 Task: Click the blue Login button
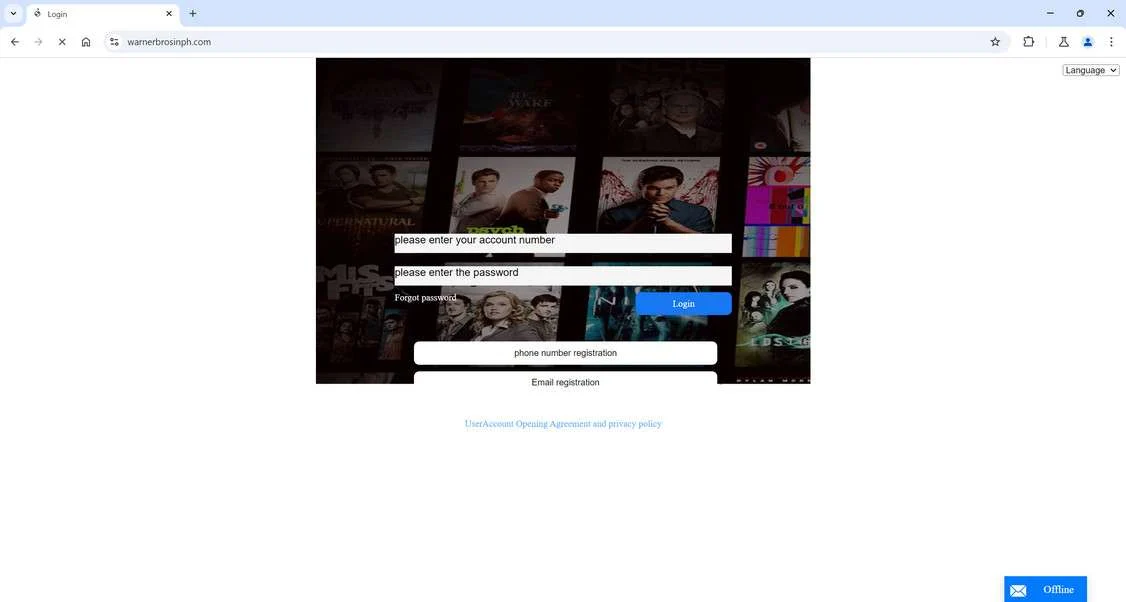point(684,304)
